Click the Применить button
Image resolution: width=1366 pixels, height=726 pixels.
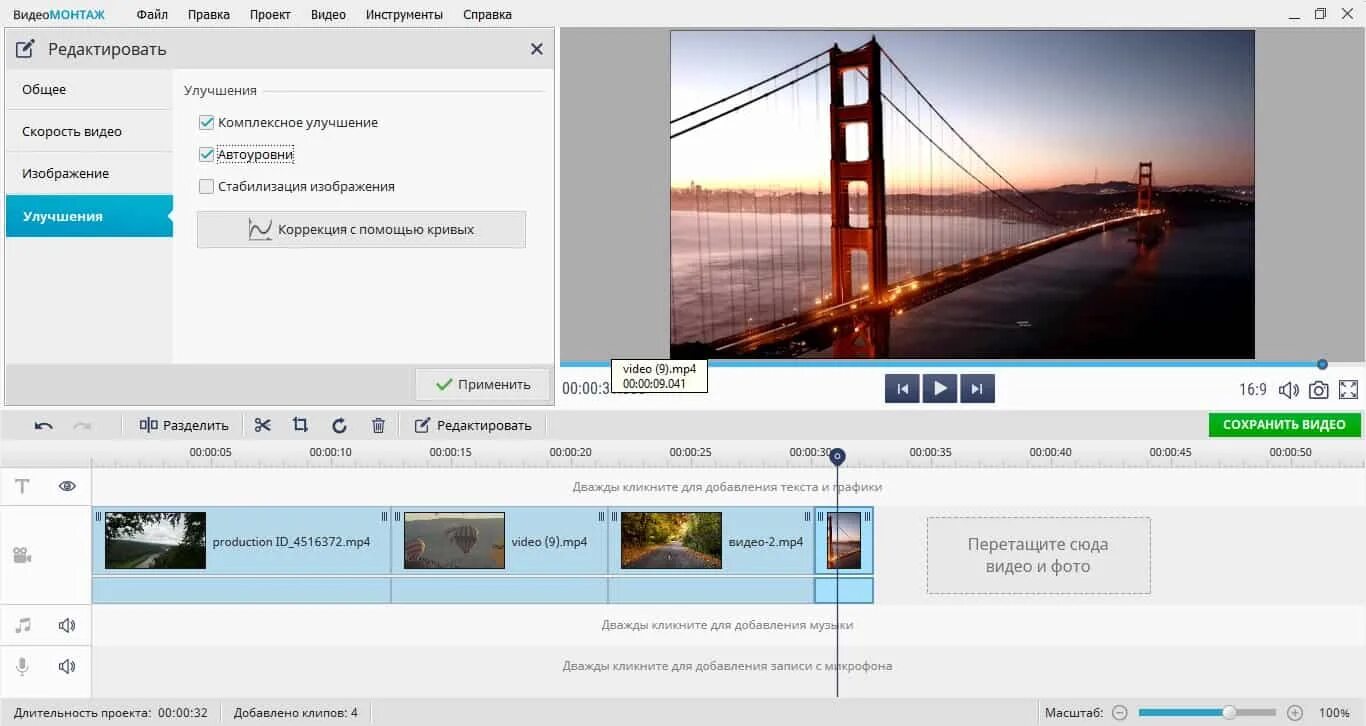click(483, 384)
